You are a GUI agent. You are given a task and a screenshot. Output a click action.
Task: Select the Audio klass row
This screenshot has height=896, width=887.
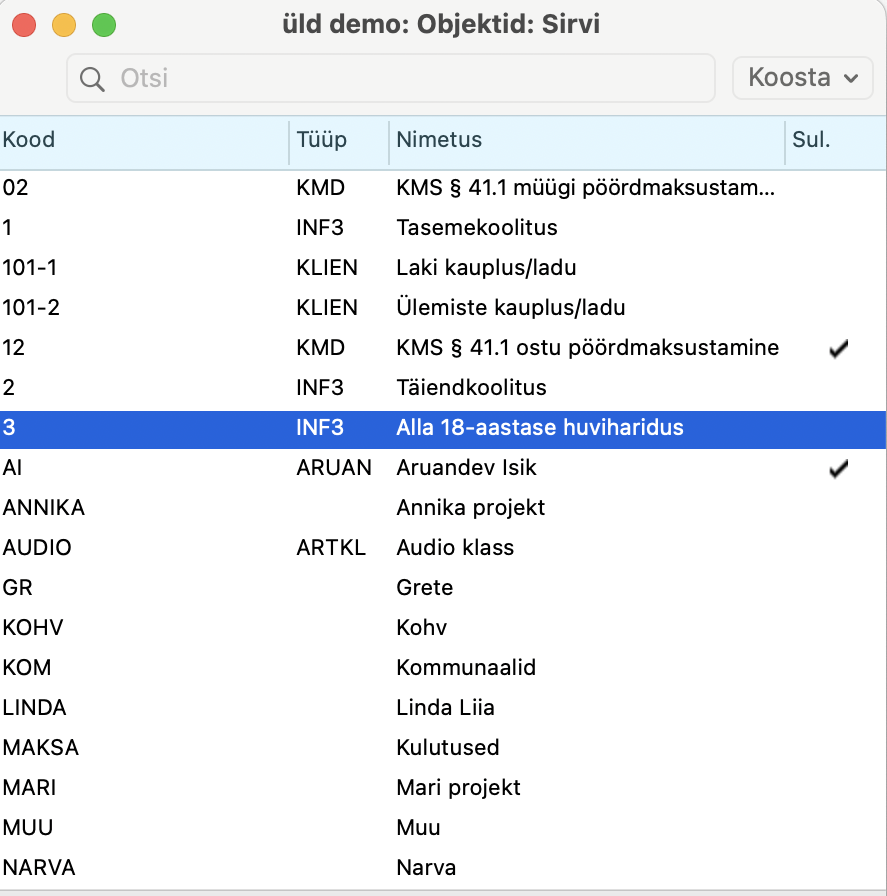pyautogui.click(x=444, y=547)
